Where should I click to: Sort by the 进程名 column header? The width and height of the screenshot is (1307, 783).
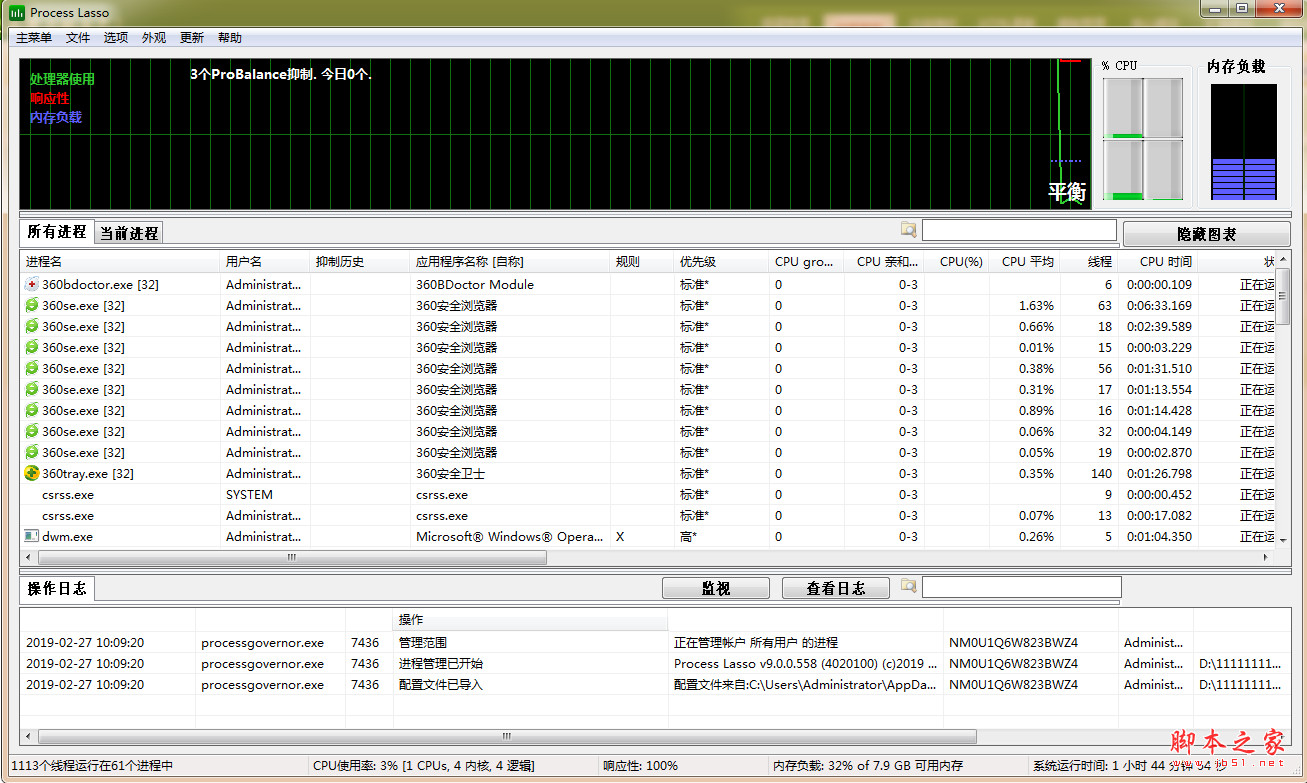point(121,262)
